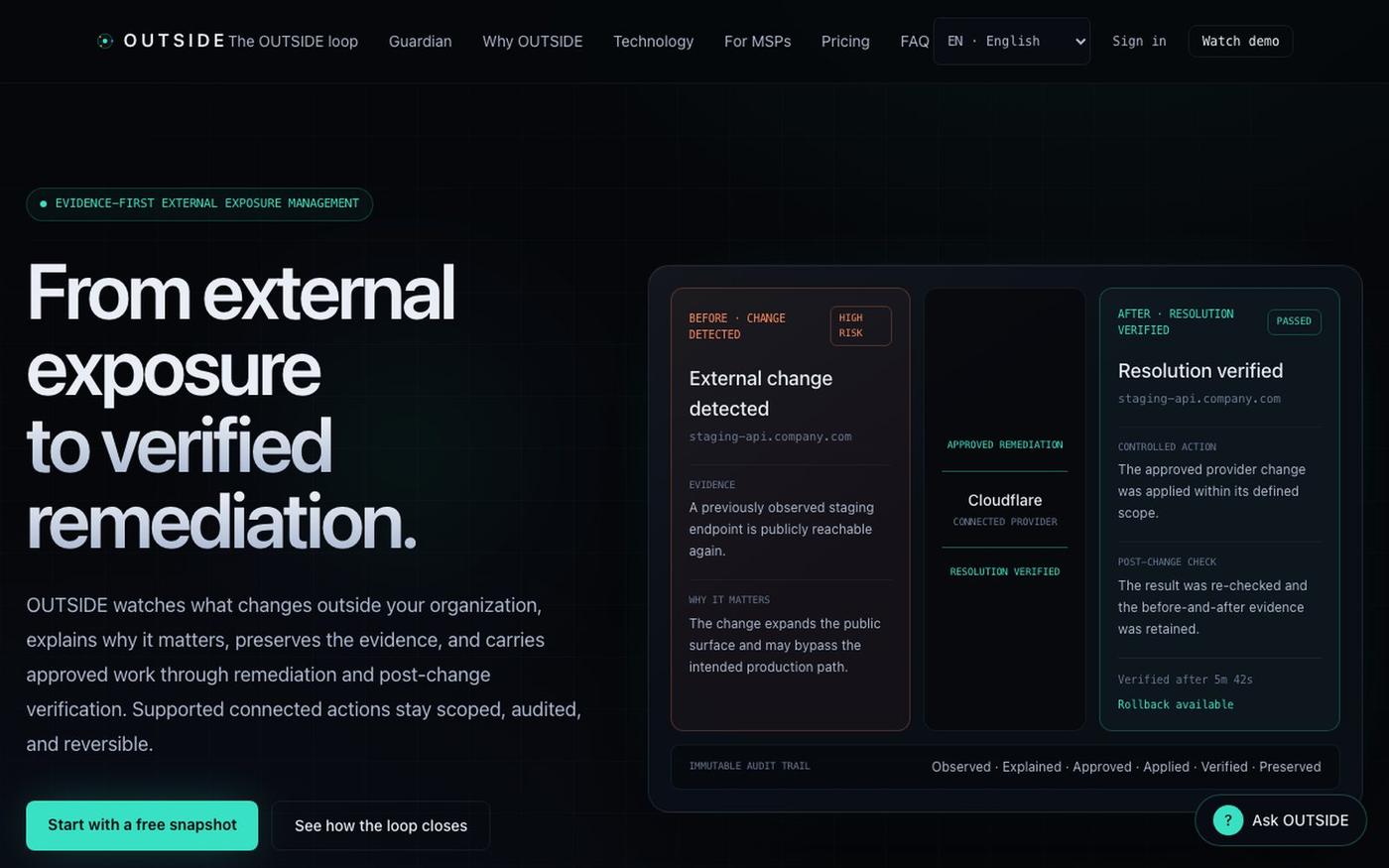Click the Watch demo button
Image resolution: width=1389 pixels, height=868 pixels.
(x=1240, y=42)
